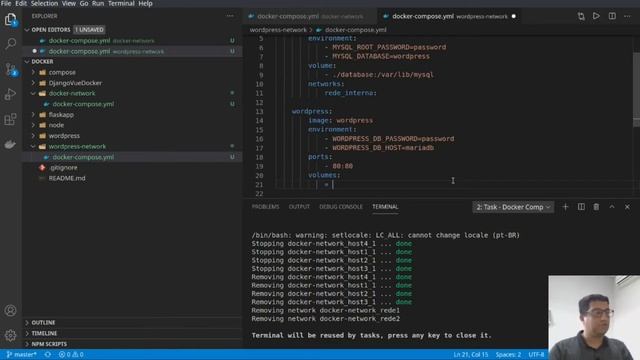
Task: Open the Manage gear icon
Action: tap(11, 335)
